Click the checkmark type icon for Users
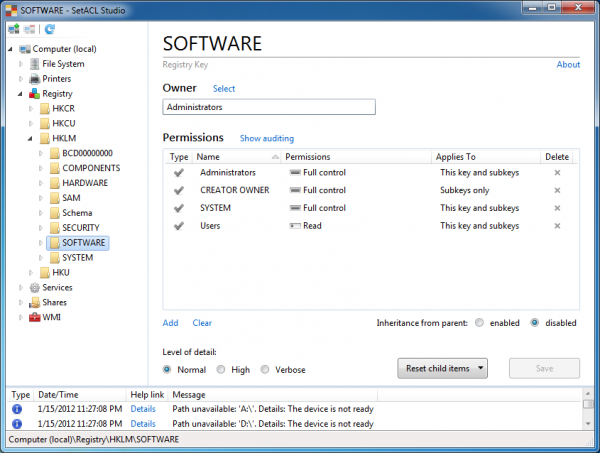 click(179, 226)
